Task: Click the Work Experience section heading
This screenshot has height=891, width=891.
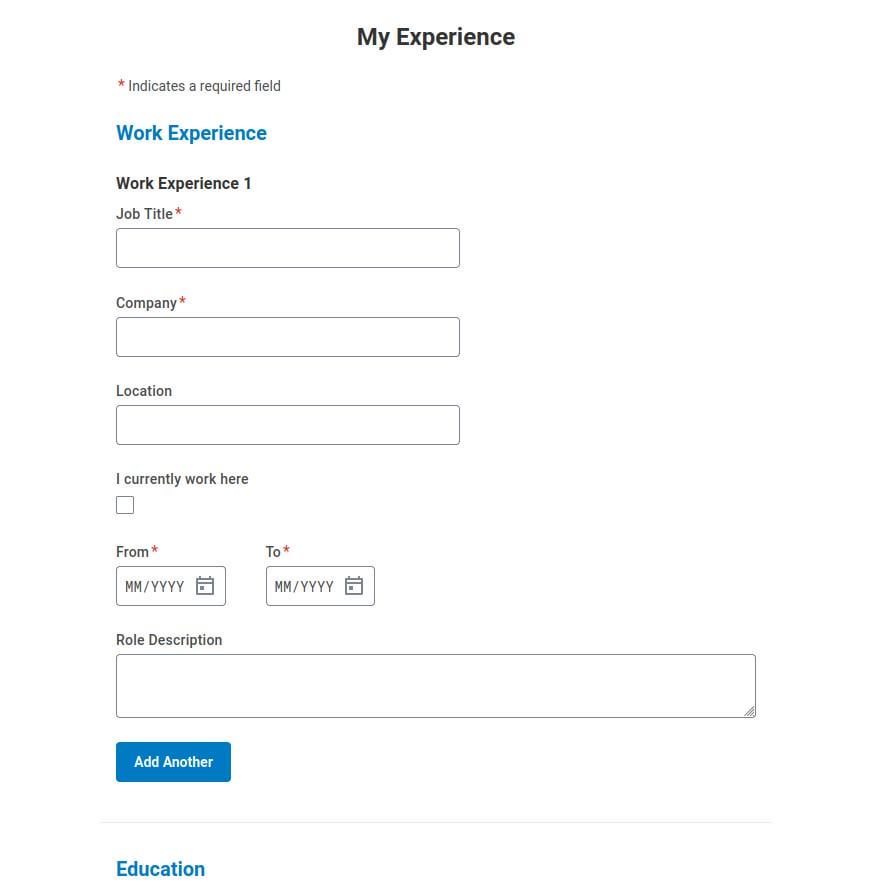Action: (191, 133)
